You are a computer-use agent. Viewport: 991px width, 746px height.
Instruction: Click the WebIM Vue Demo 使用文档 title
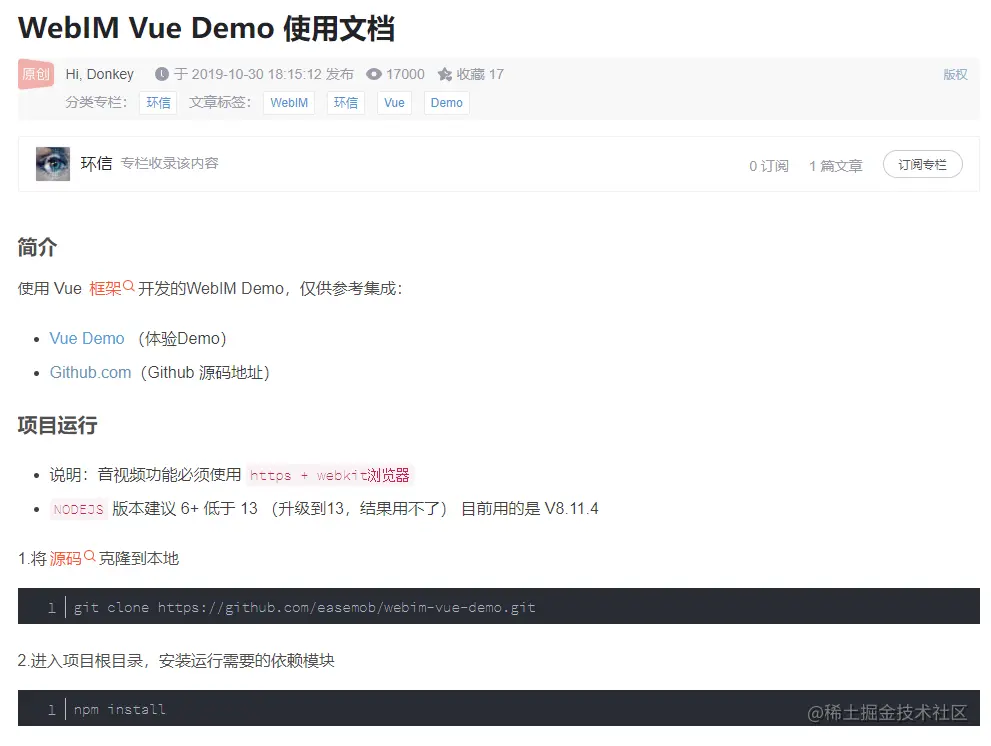pyautogui.click(x=207, y=28)
